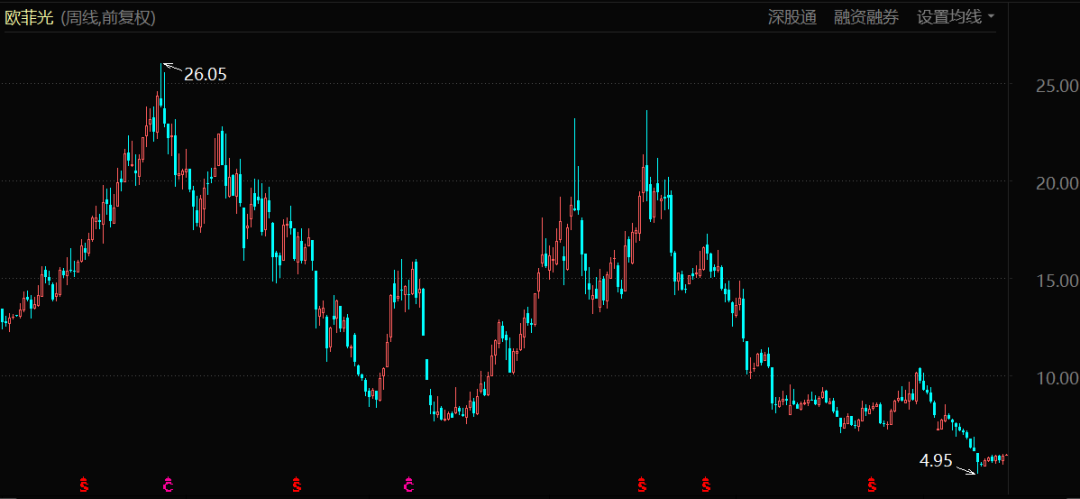Select the 融资融券 tag

pyautogui.click(x=866, y=17)
